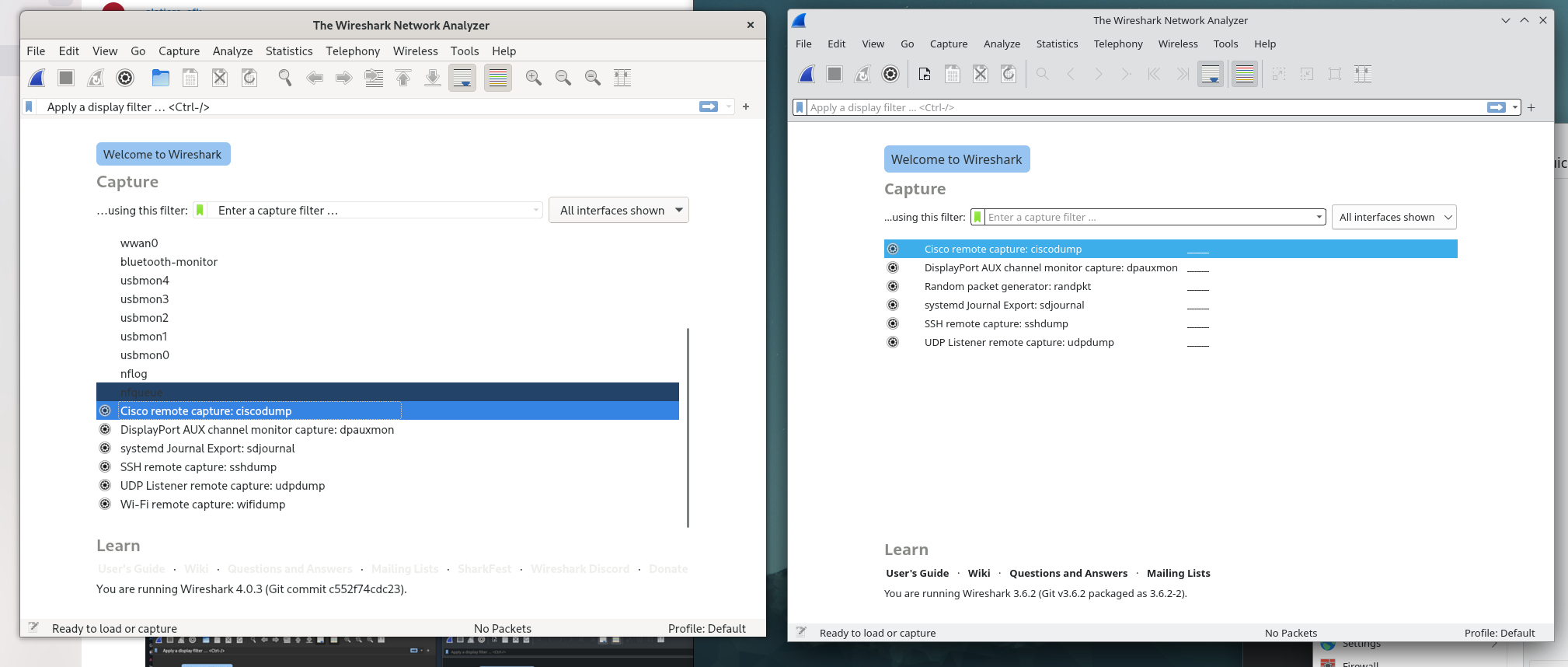
Task: Open capture options gear in left Wireshark window
Action: tap(125, 78)
